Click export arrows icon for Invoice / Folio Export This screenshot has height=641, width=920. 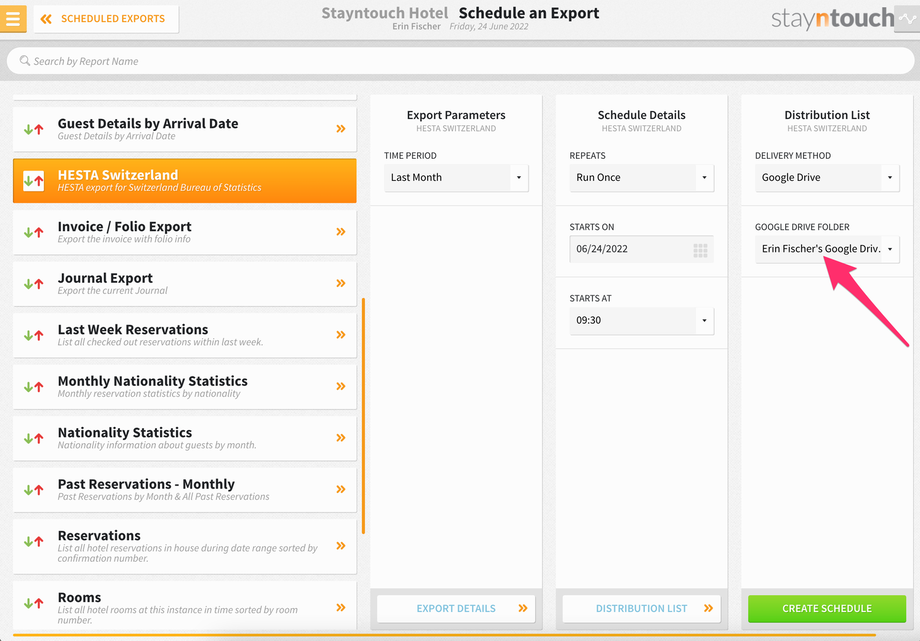(x=33, y=232)
